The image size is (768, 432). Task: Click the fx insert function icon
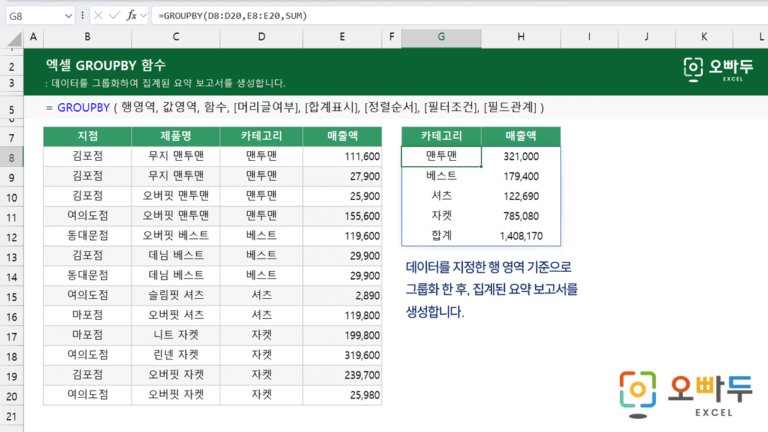(x=131, y=16)
